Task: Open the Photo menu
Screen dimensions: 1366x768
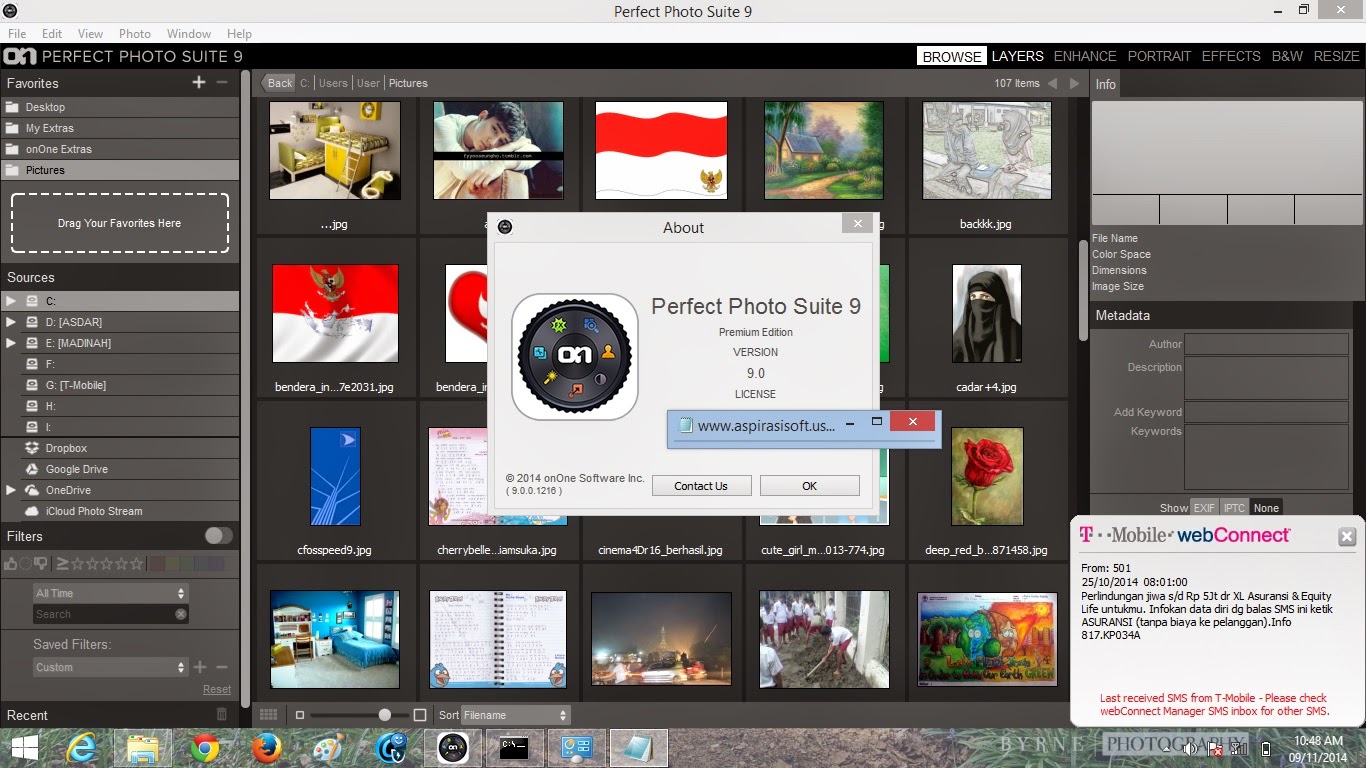Action: pyautogui.click(x=135, y=33)
